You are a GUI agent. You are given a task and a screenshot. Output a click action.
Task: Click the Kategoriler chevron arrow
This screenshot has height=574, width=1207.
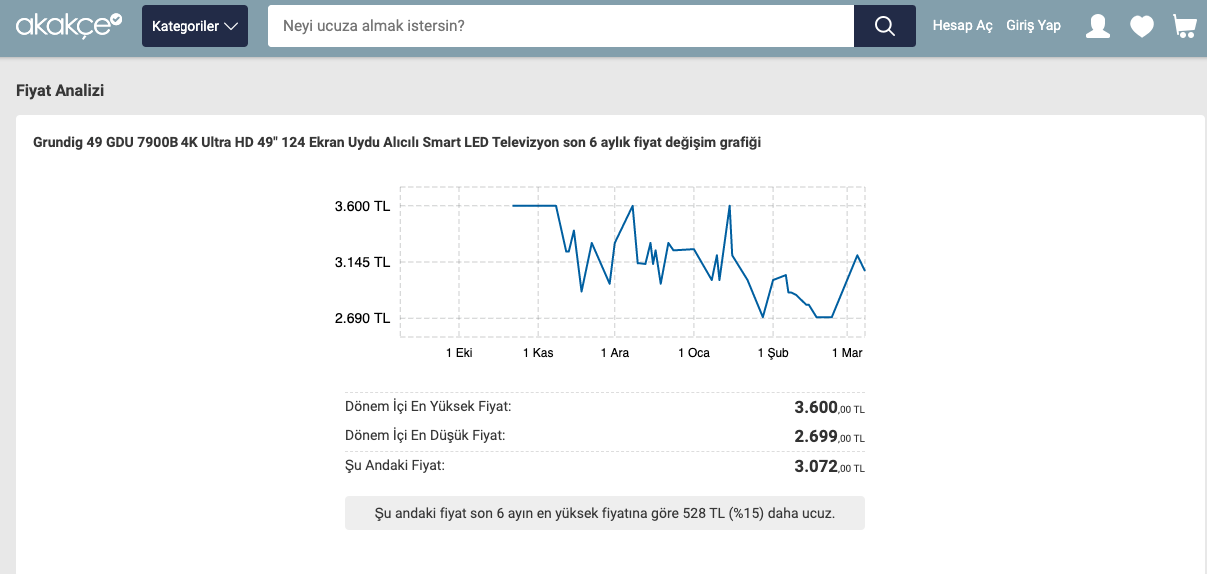pyautogui.click(x=232, y=26)
